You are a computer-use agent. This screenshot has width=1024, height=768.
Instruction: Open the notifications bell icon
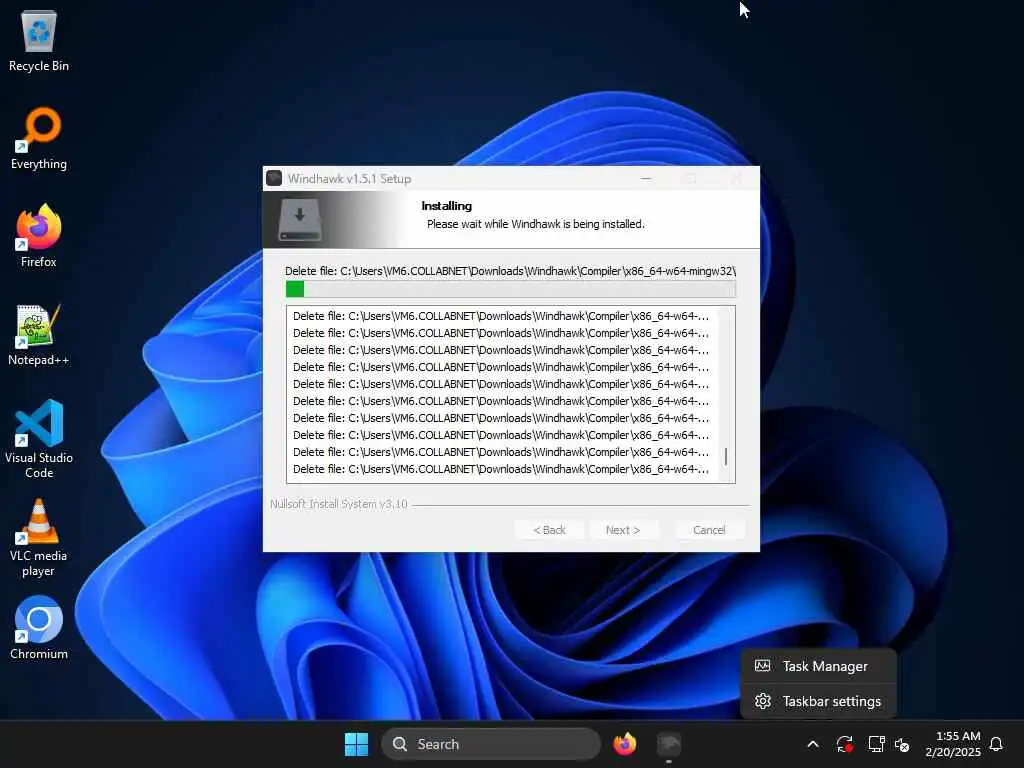point(996,744)
